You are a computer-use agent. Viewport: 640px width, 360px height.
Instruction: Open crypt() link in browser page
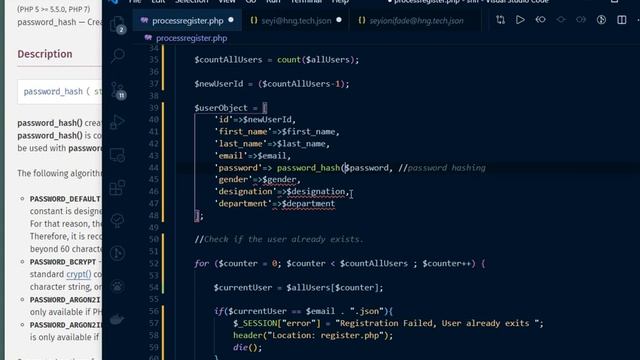click(x=78, y=274)
